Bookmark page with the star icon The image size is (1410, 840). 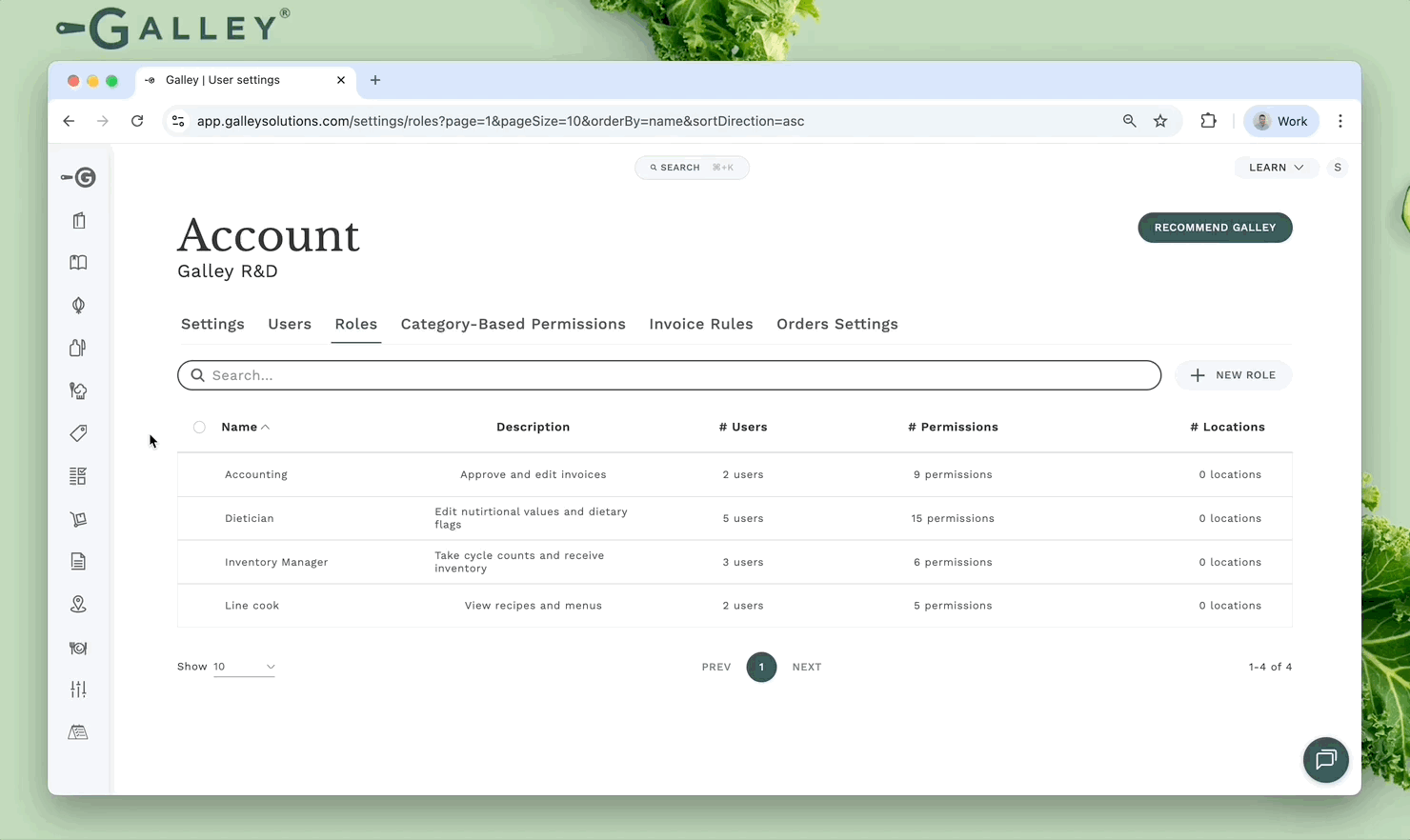point(1160,121)
